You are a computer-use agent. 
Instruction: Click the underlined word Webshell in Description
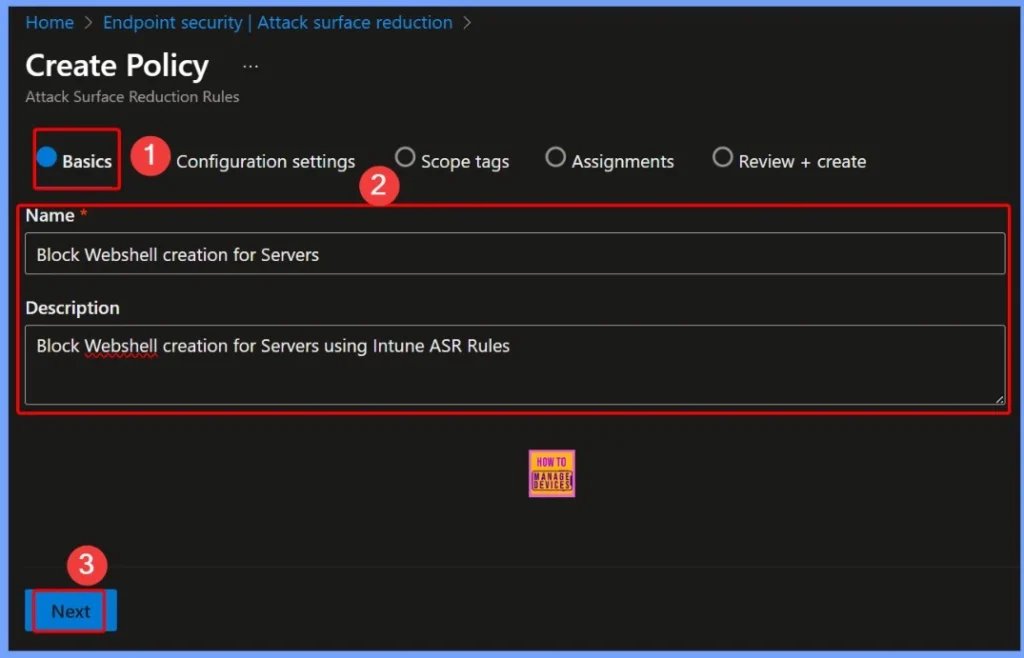pos(121,346)
